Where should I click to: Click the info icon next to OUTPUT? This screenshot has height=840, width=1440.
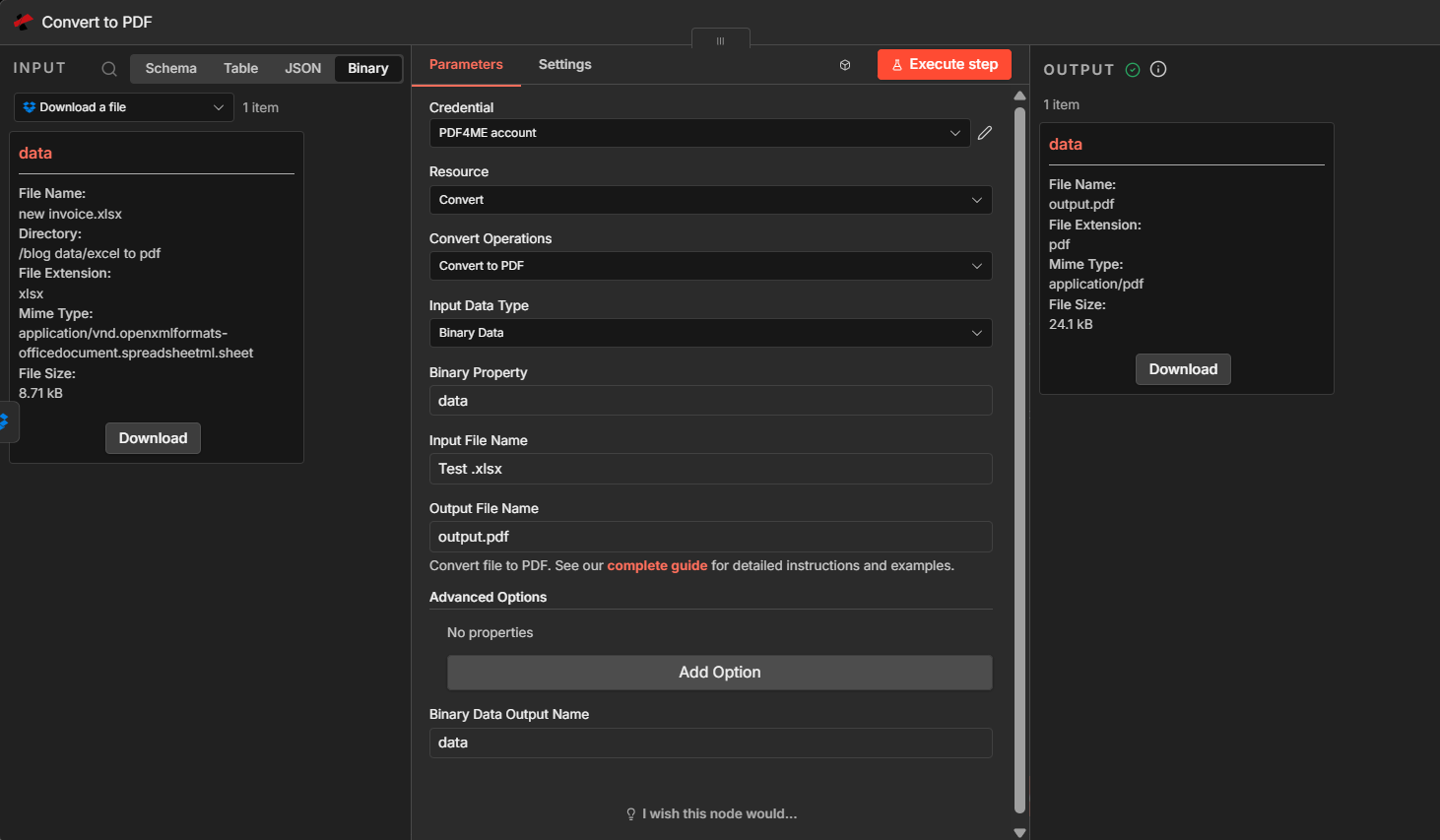point(1158,69)
